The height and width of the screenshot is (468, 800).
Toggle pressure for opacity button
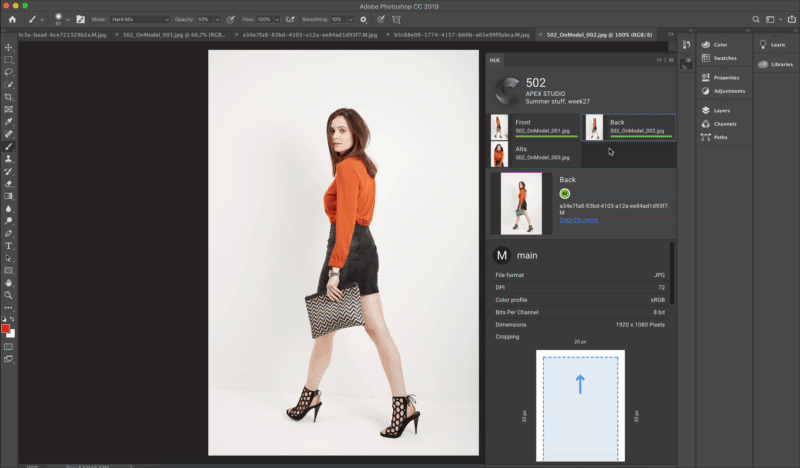point(232,19)
